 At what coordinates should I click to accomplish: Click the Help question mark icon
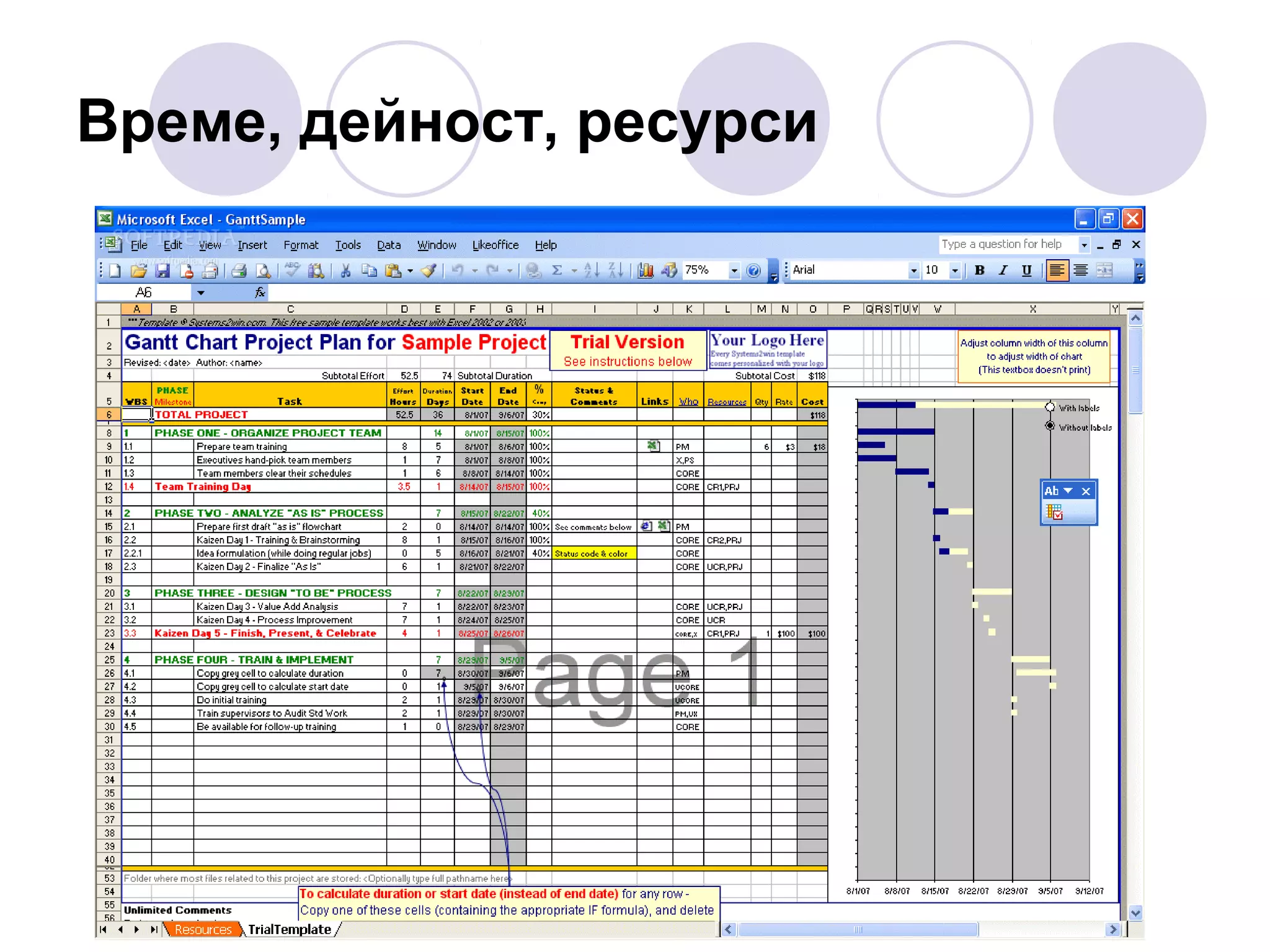pos(753,270)
